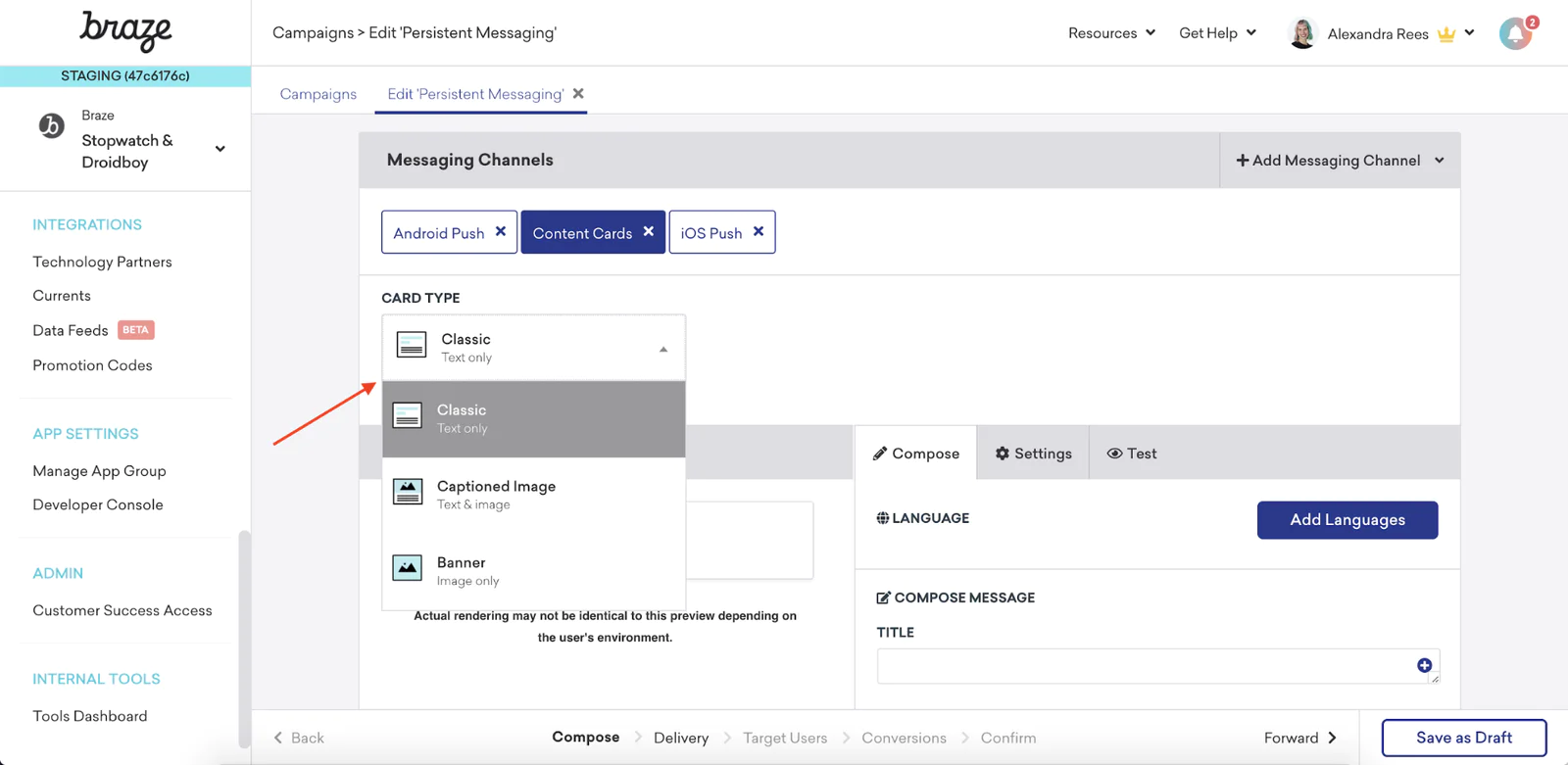The height and width of the screenshot is (765, 1568).
Task: Expand the Stopwatch & Droidboy app selector
Action: tap(220, 149)
